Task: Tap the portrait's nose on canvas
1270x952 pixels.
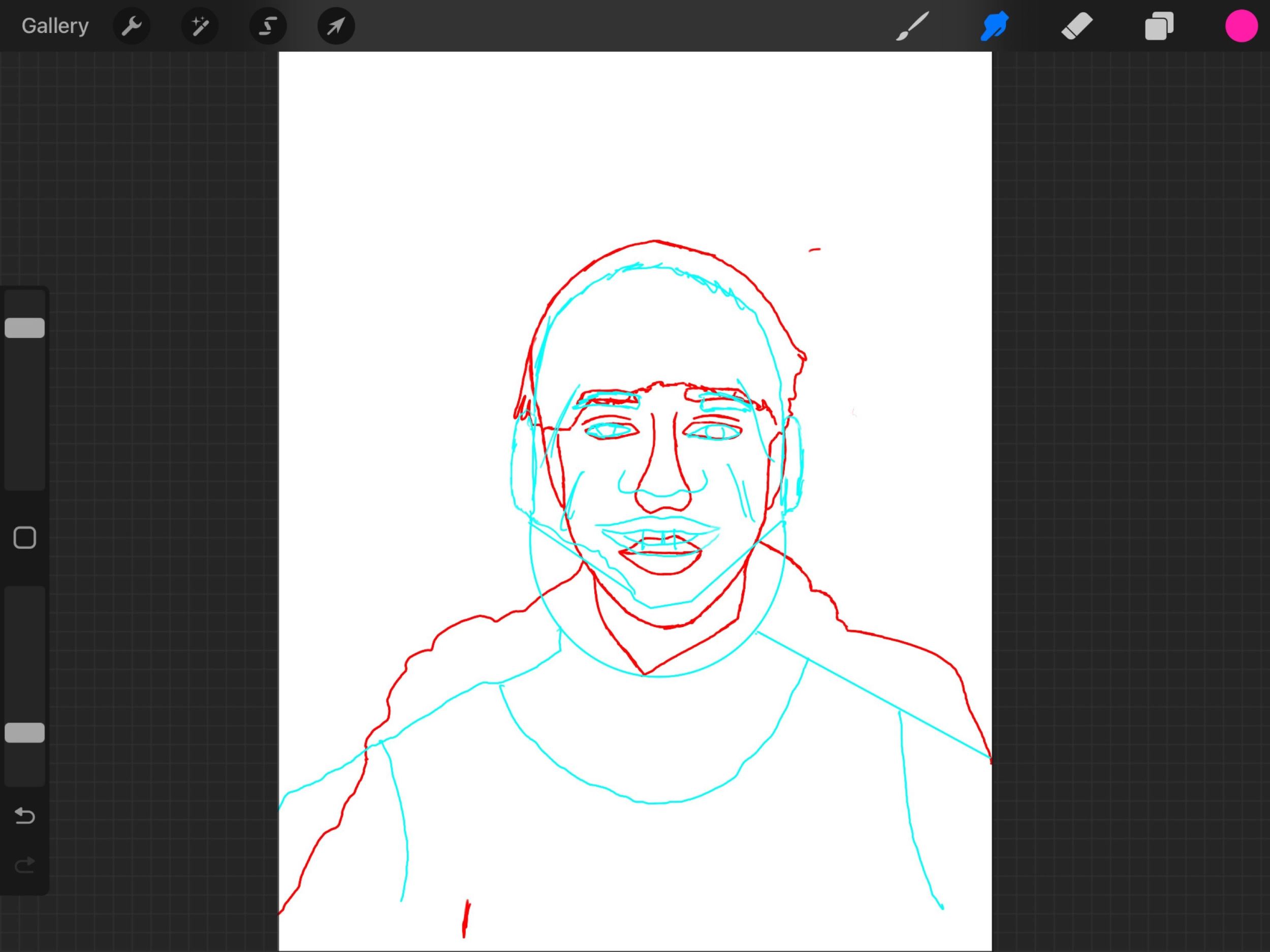Action: pyautogui.click(x=663, y=482)
